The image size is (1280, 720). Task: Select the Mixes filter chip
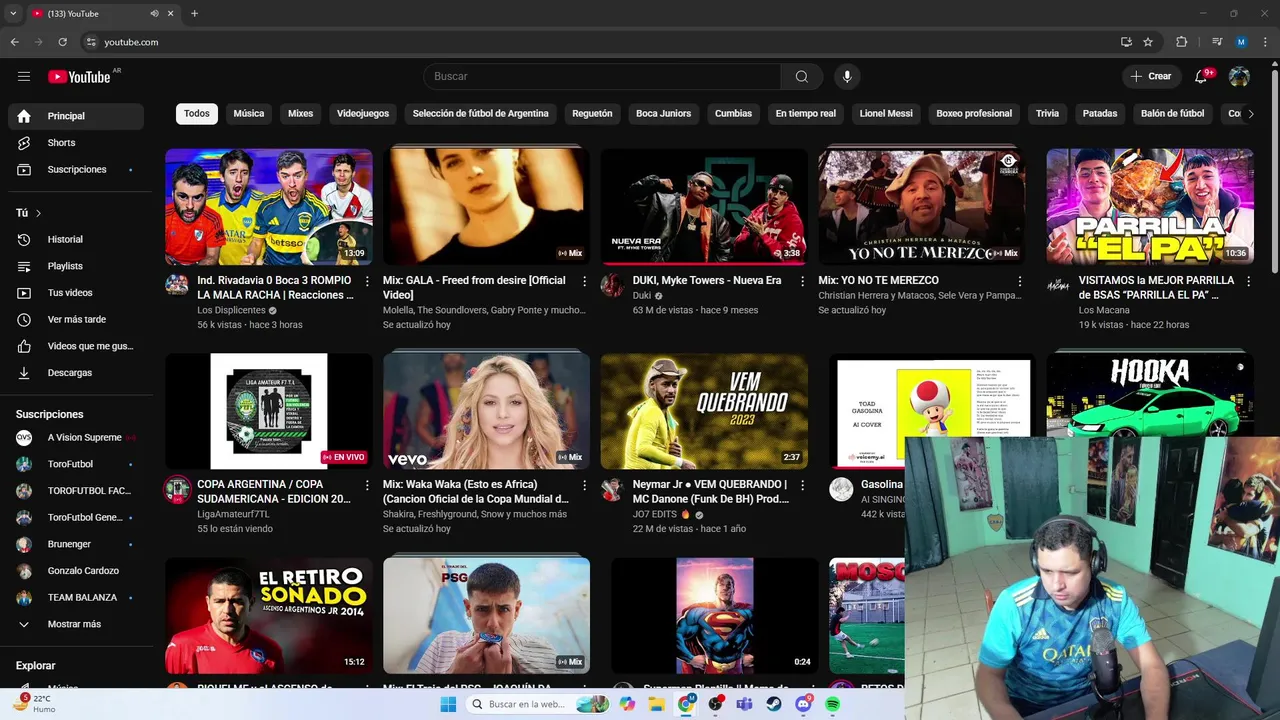(x=301, y=114)
